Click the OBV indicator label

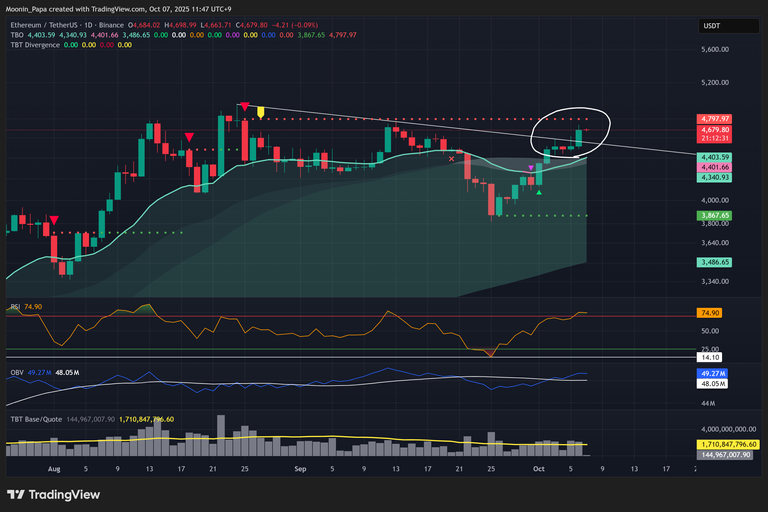pos(16,372)
